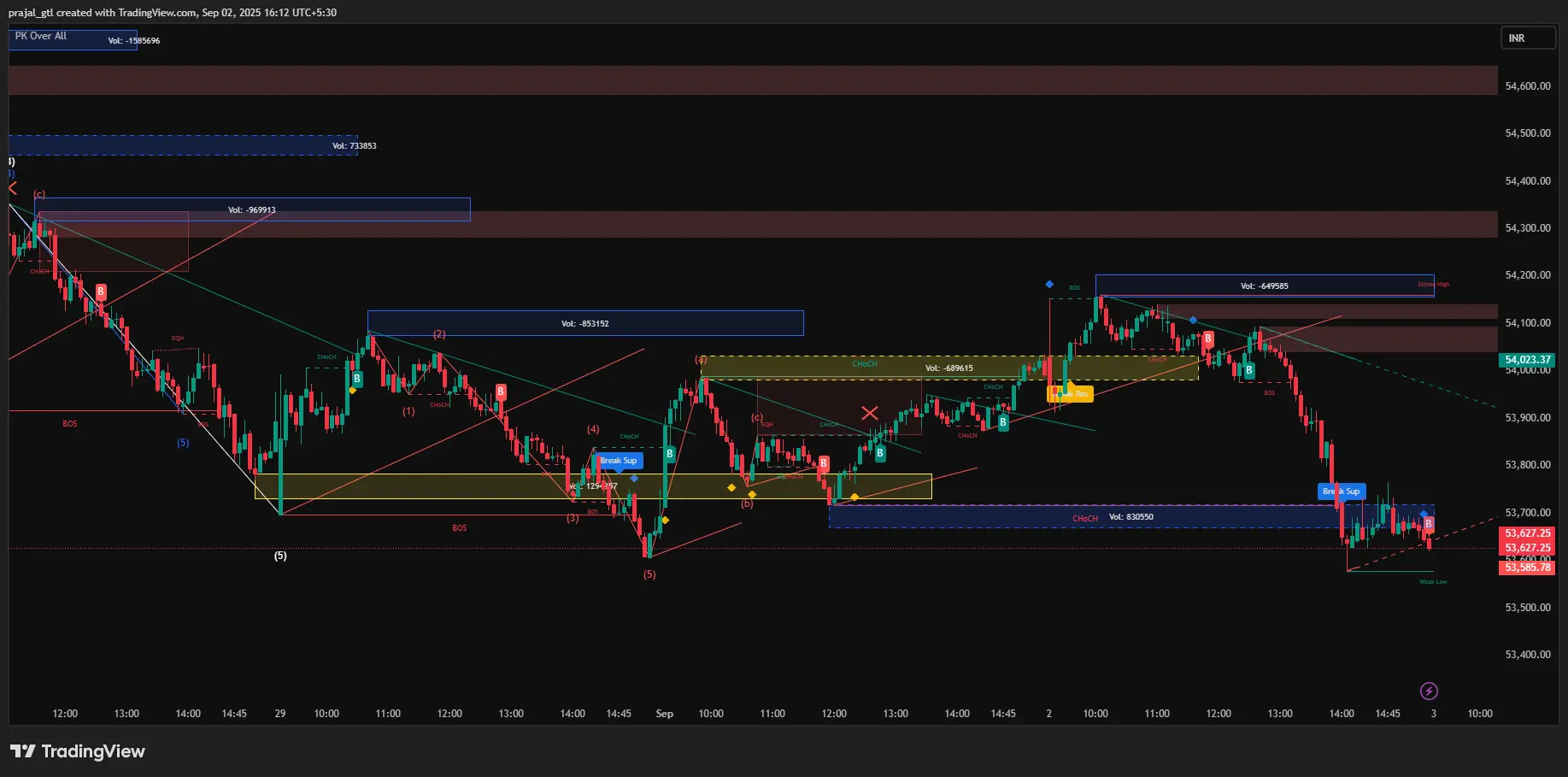The image size is (1568, 777).
Task: Select the Vol: 733853 zone label
Action: pyautogui.click(x=355, y=146)
